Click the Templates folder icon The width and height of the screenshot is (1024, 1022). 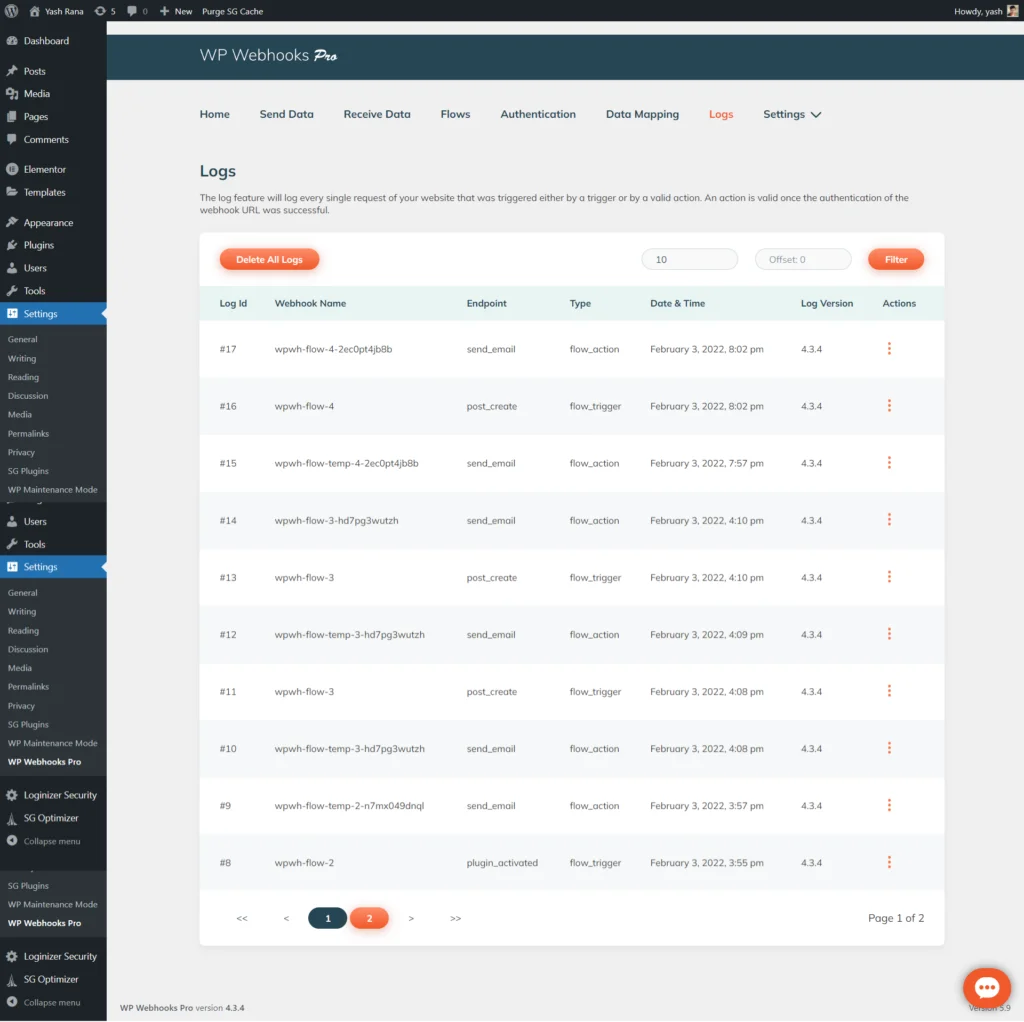point(12,192)
